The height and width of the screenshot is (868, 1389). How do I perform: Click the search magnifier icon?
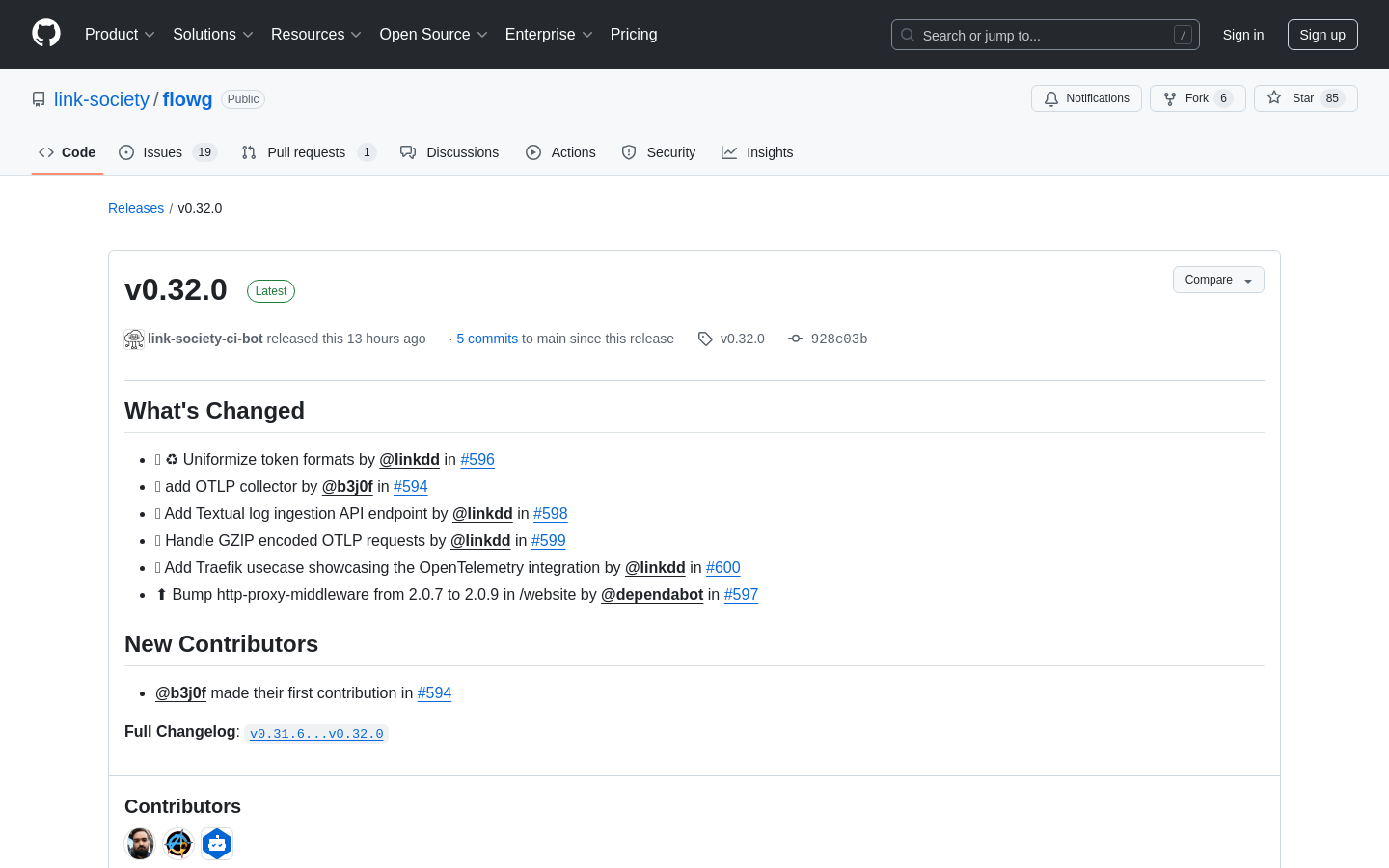908,35
